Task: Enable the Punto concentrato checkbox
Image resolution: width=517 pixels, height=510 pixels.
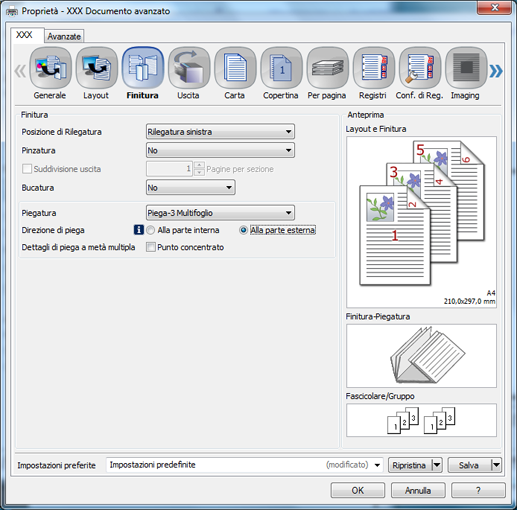Action: (x=151, y=247)
